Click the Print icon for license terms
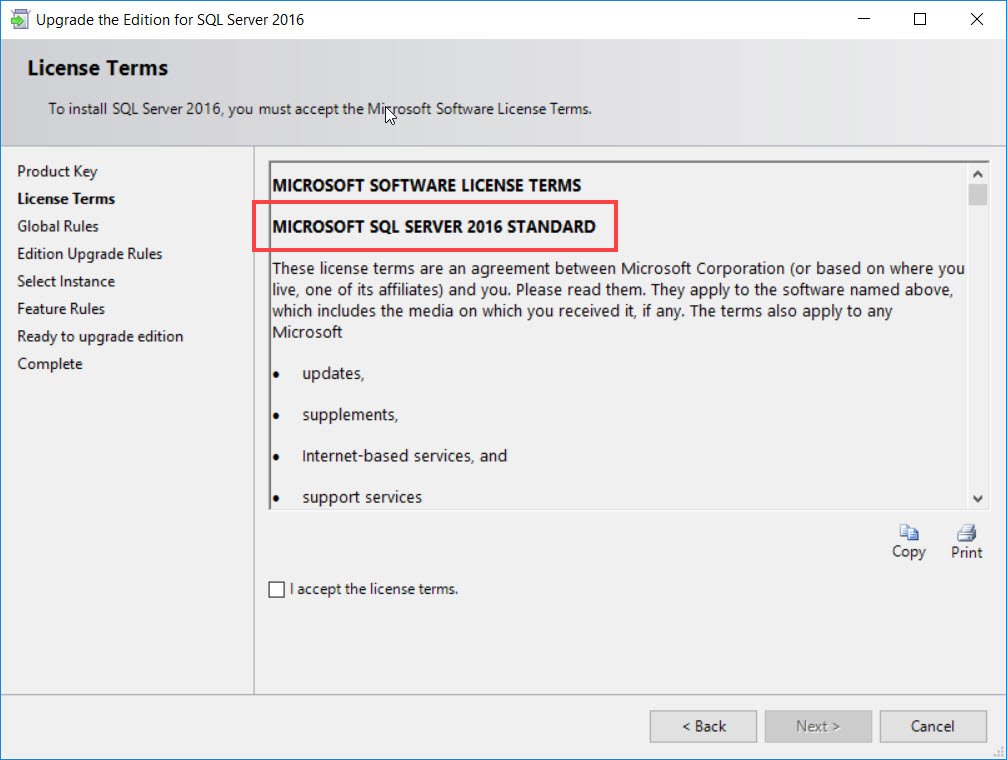 (966, 533)
